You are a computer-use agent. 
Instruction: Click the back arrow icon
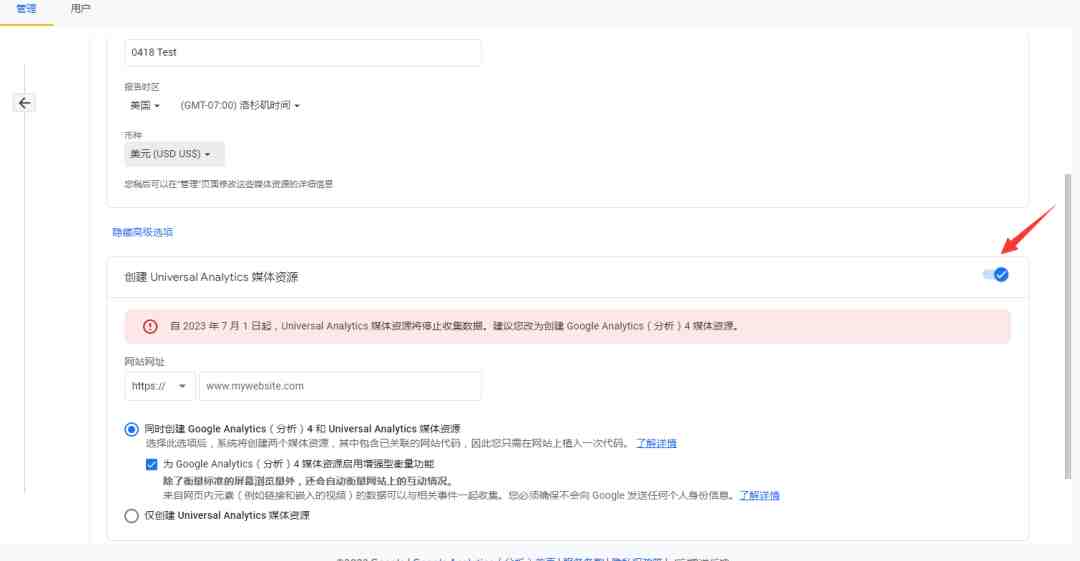(x=24, y=103)
